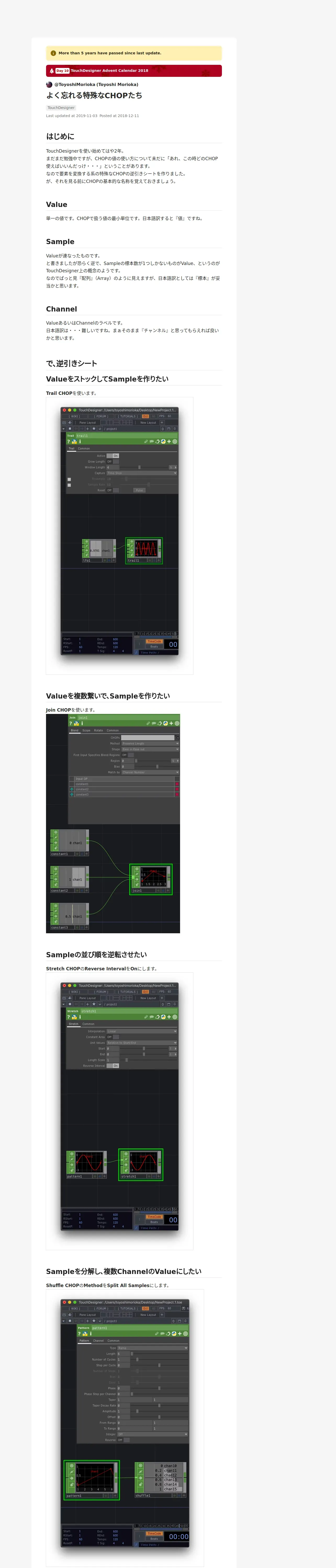The width and height of the screenshot is (336, 1568).
Task: Open the Shape dropdown showing Ease in Ease out
Action: 151,749
